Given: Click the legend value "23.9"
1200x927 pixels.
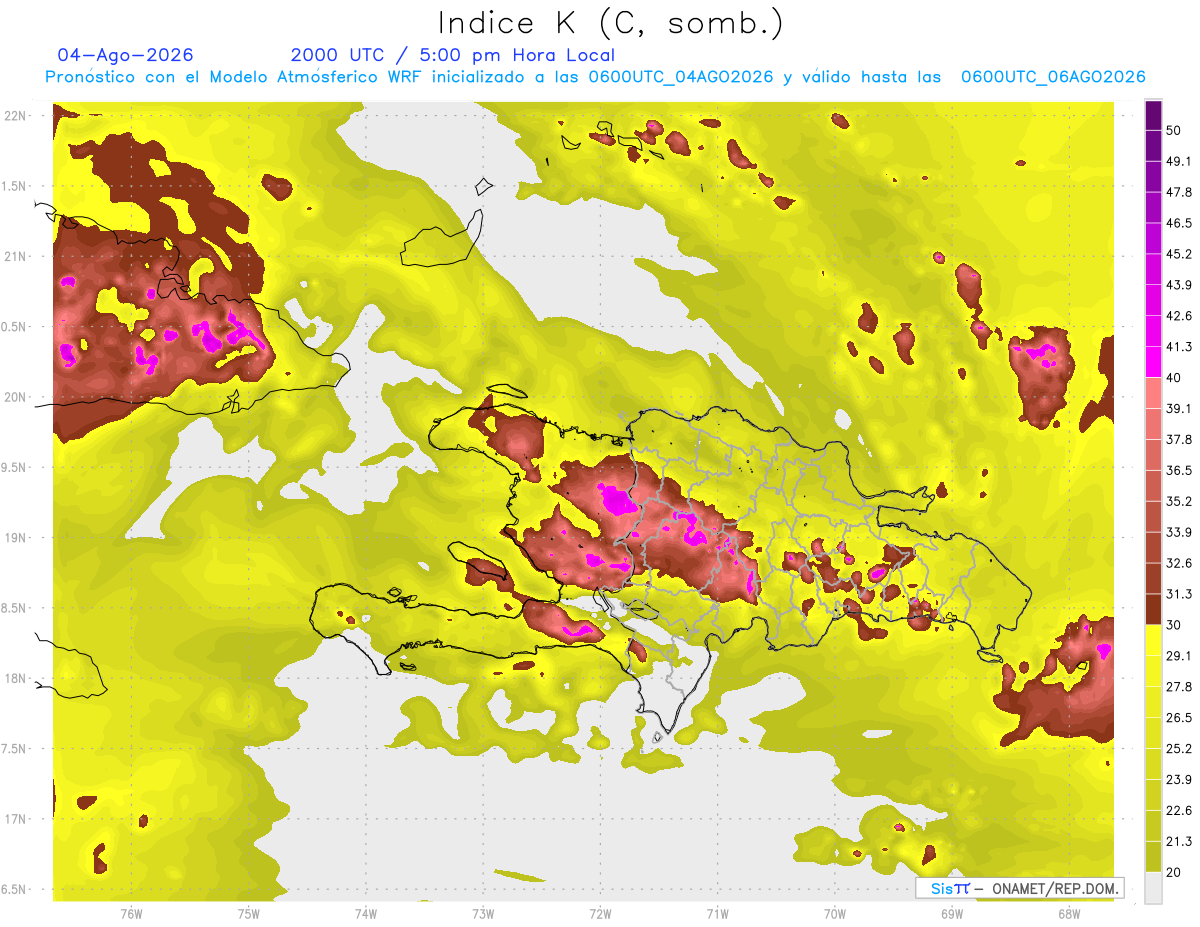Looking at the screenshot, I should pos(1178,780).
